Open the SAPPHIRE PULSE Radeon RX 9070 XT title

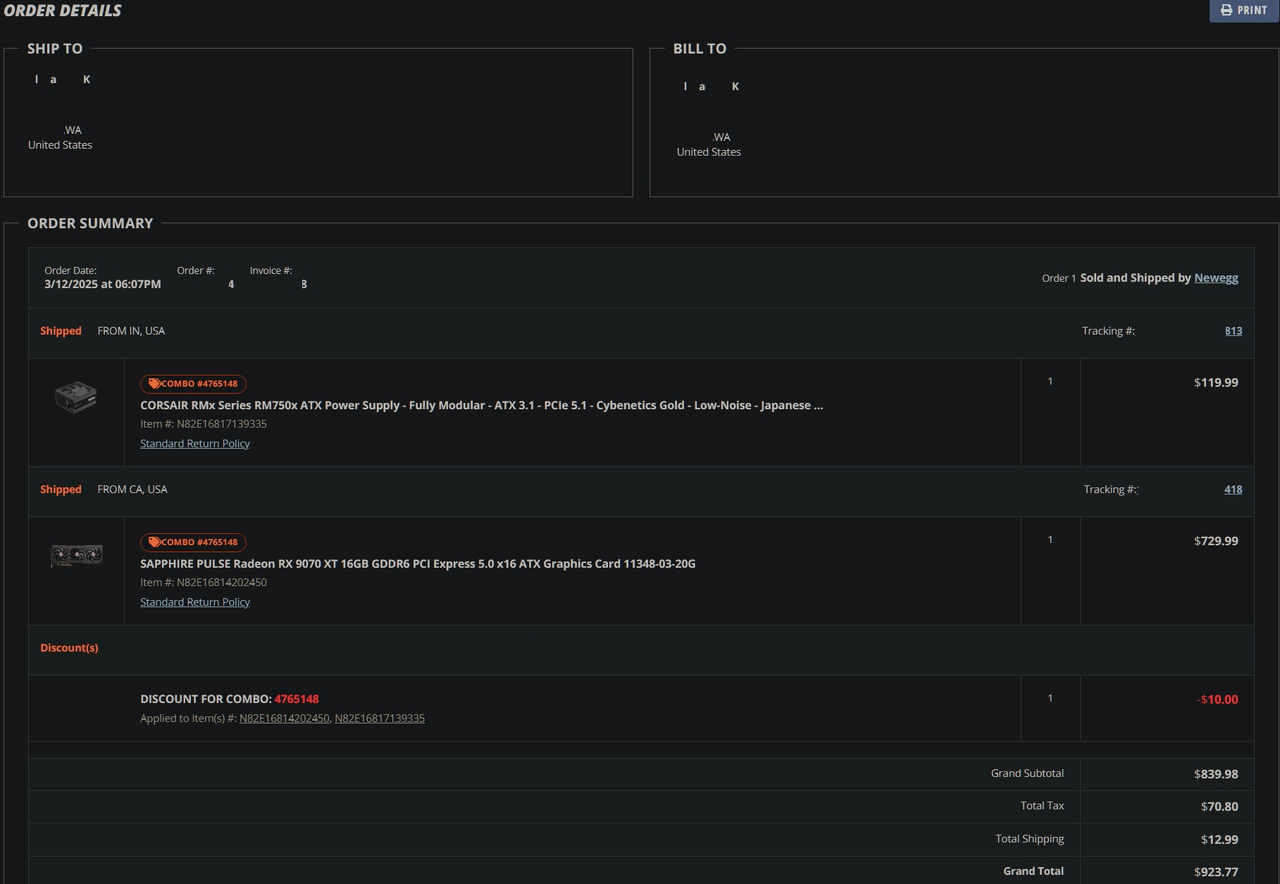417,564
